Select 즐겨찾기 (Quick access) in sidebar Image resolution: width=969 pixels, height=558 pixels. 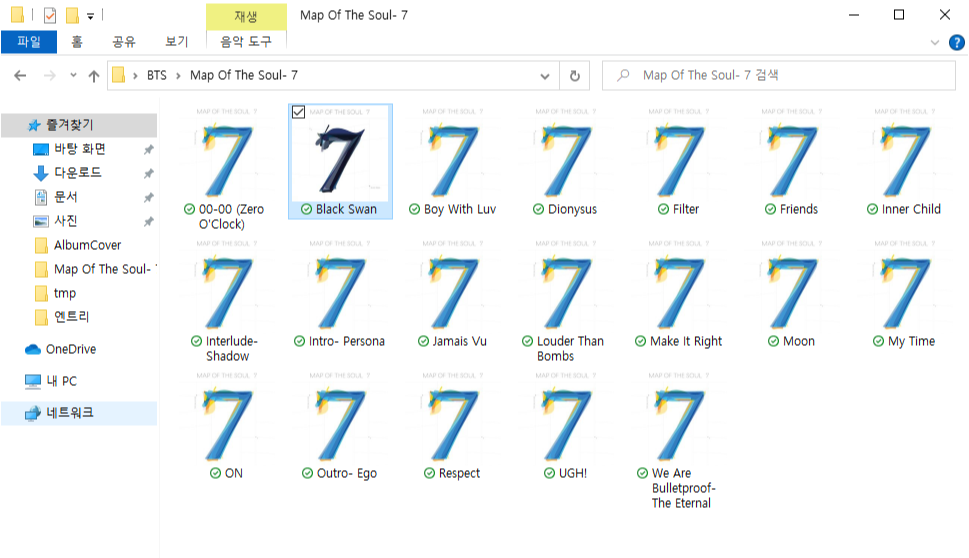(x=79, y=125)
